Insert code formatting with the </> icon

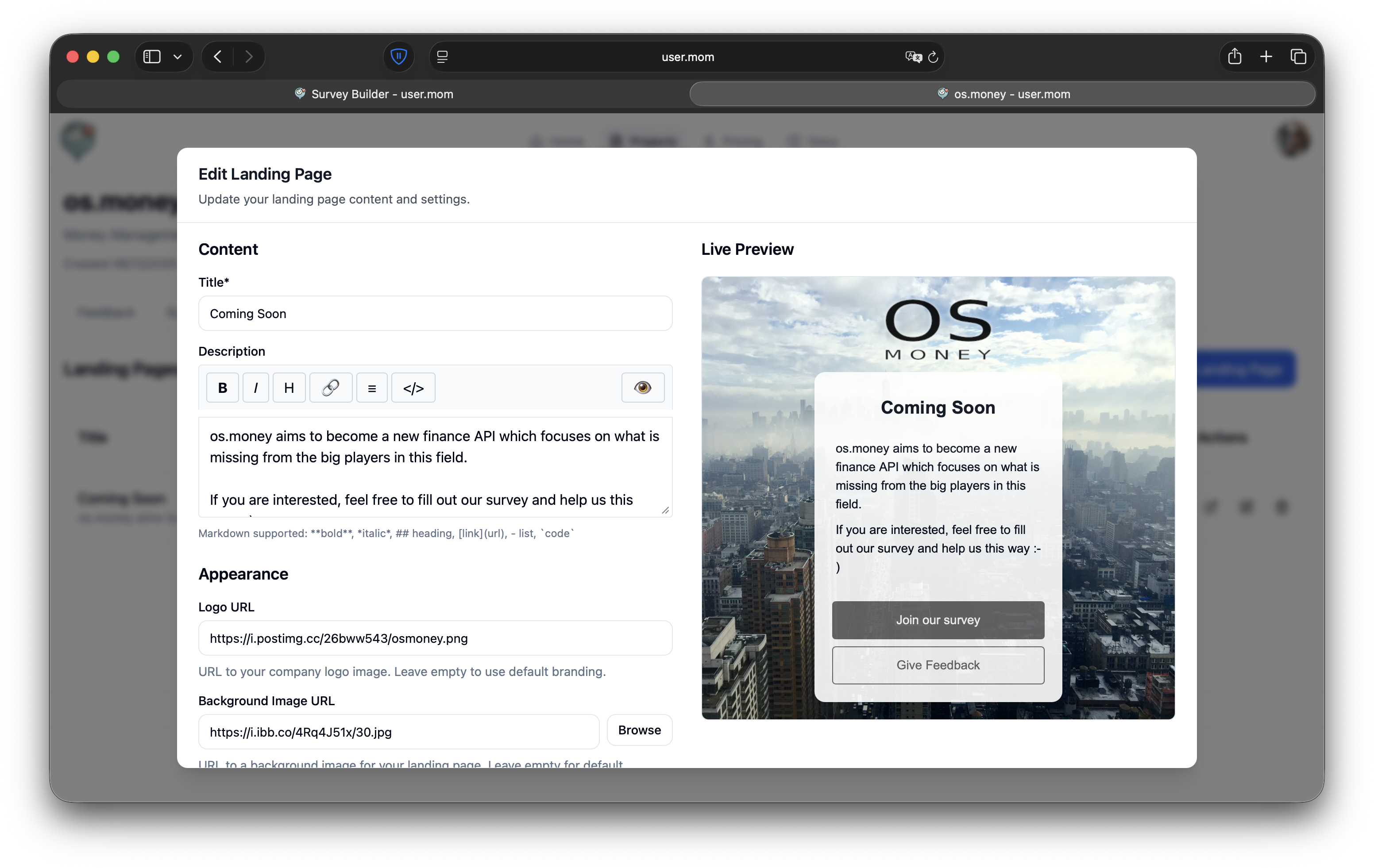[x=413, y=387]
